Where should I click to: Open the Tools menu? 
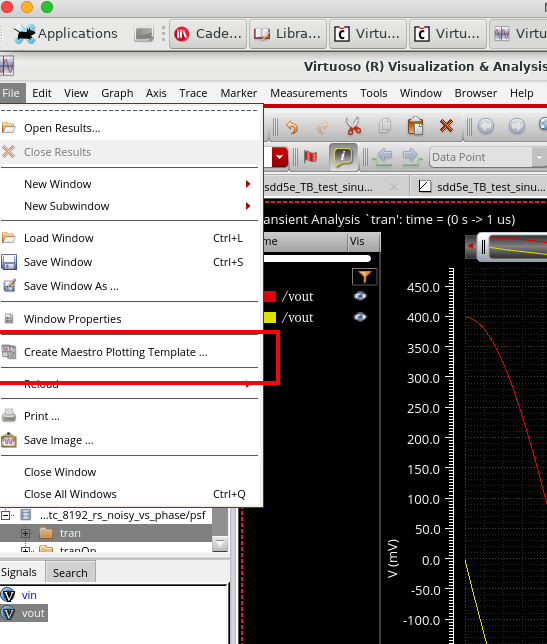374,93
